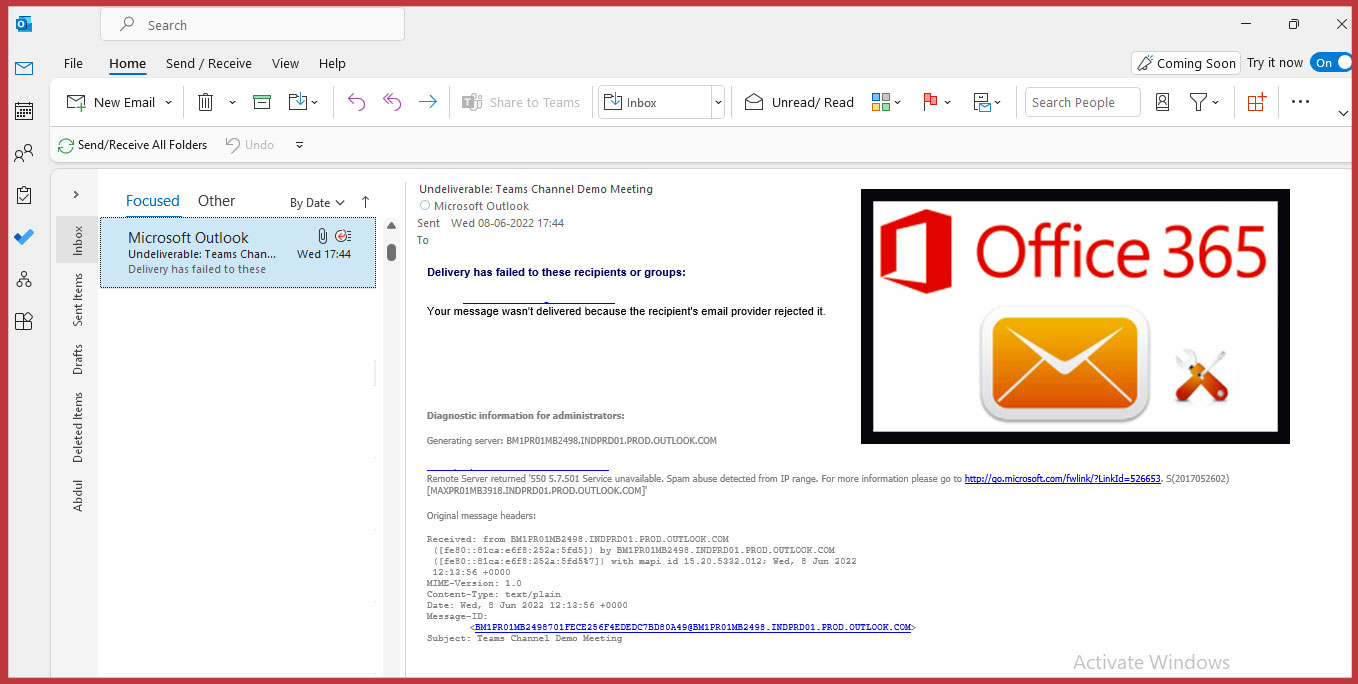The image size is (1358, 684).
Task: Click Send/Receive All Folders
Action: click(x=133, y=145)
